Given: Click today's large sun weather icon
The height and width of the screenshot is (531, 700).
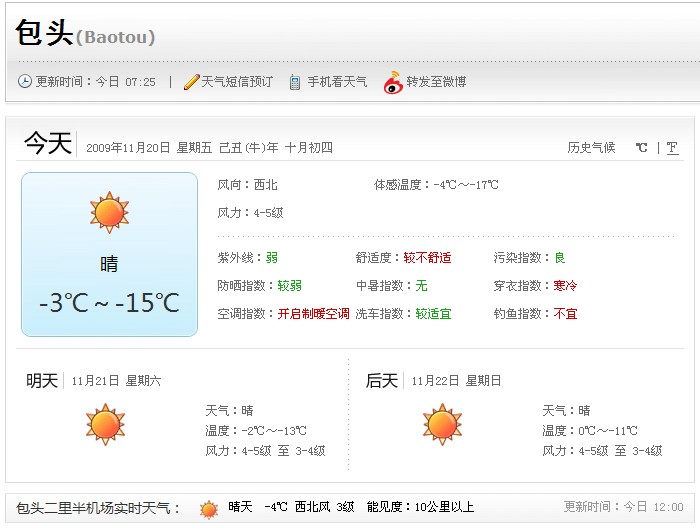Looking at the screenshot, I should [109, 213].
